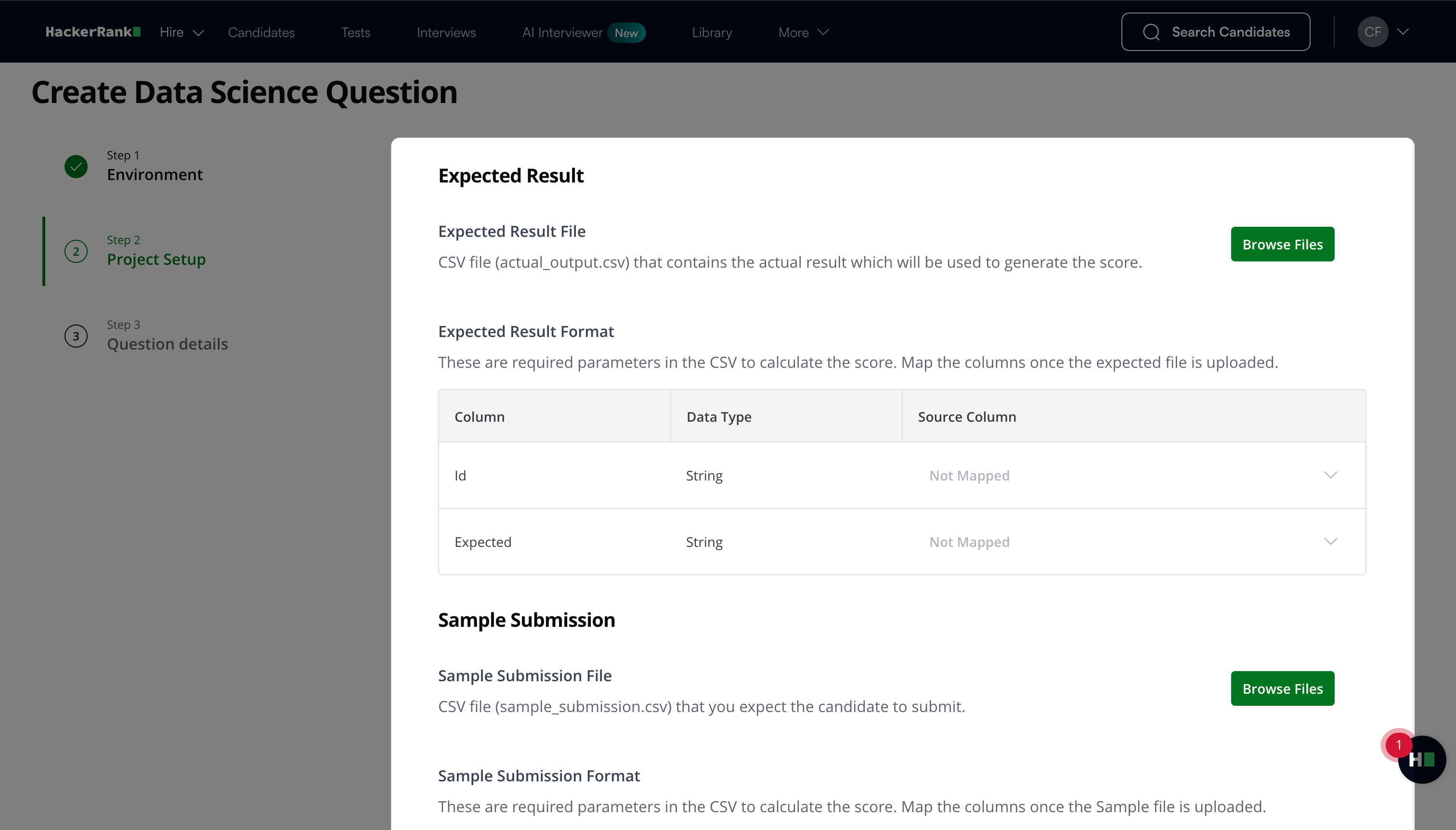The height and width of the screenshot is (830, 1456).
Task: Open the More navigation dropdown
Action: pyautogui.click(x=803, y=32)
